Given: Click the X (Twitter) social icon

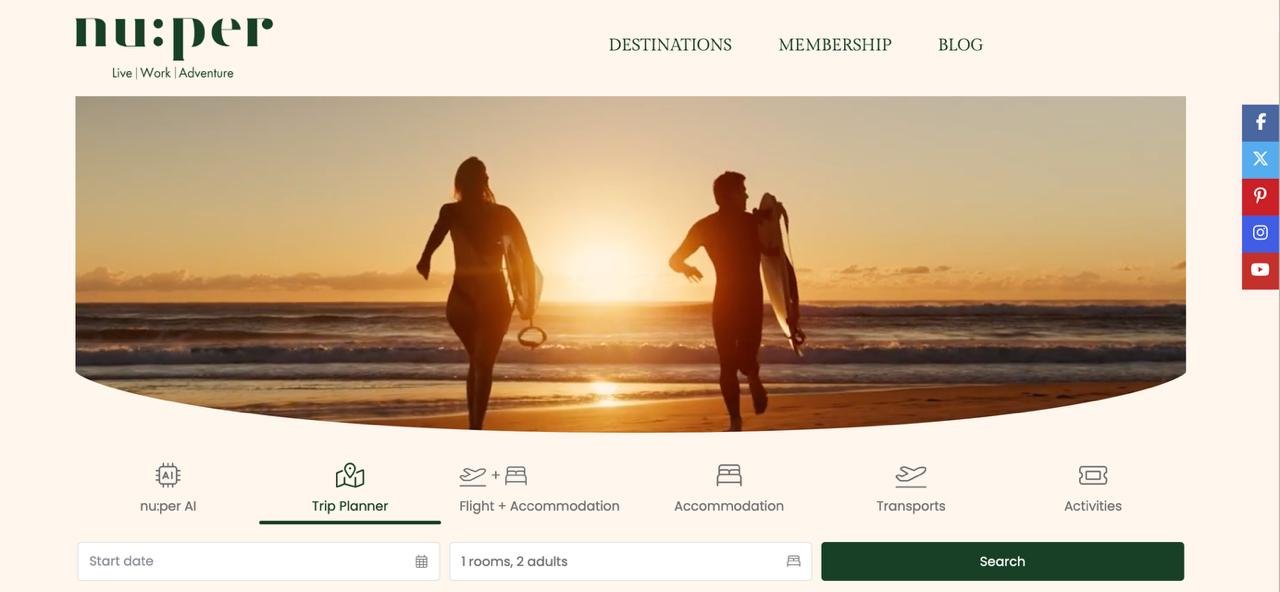Looking at the screenshot, I should pos(1260,159).
